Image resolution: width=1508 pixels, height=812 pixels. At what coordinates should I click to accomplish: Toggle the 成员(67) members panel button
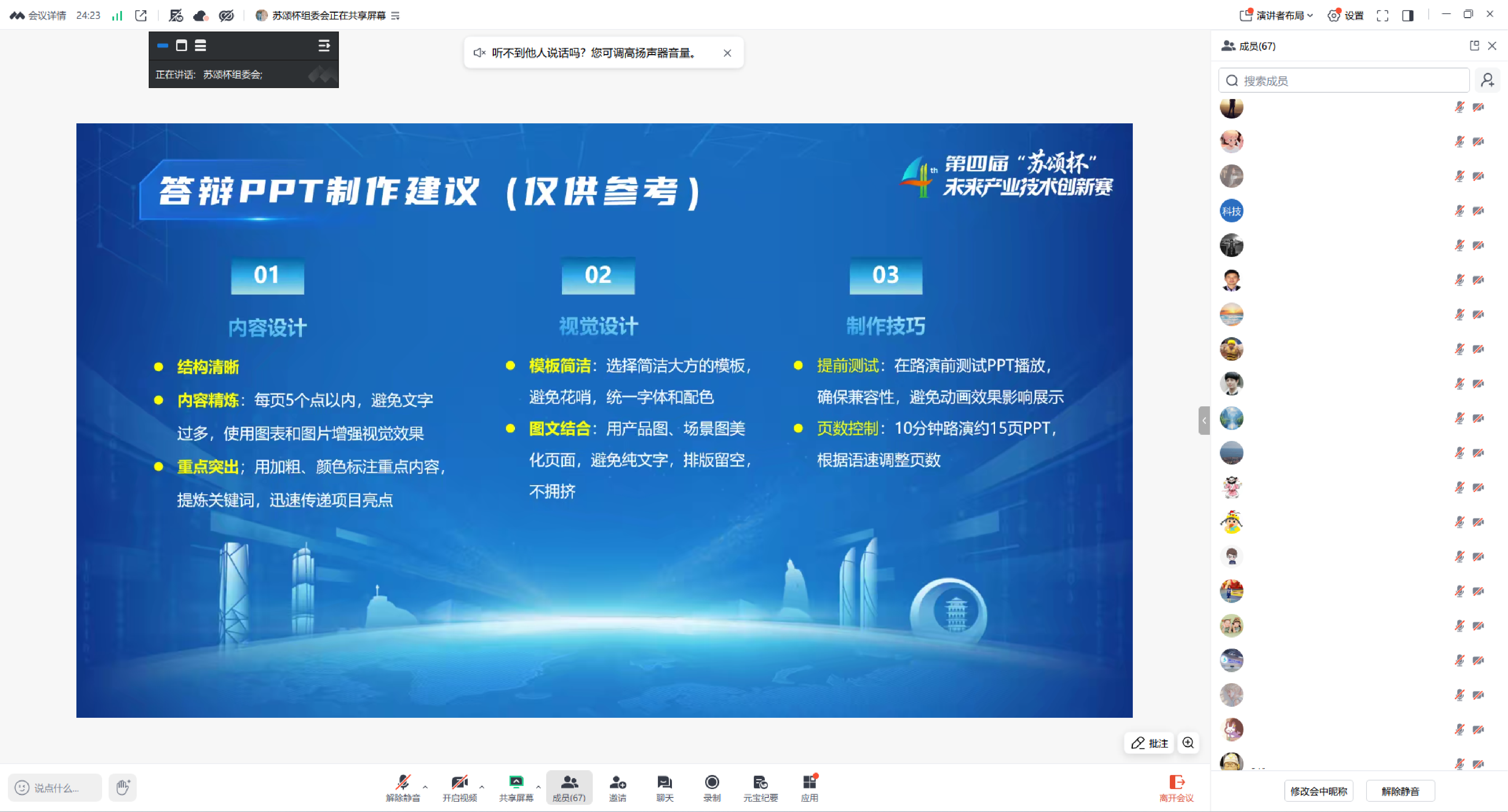click(569, 787)
